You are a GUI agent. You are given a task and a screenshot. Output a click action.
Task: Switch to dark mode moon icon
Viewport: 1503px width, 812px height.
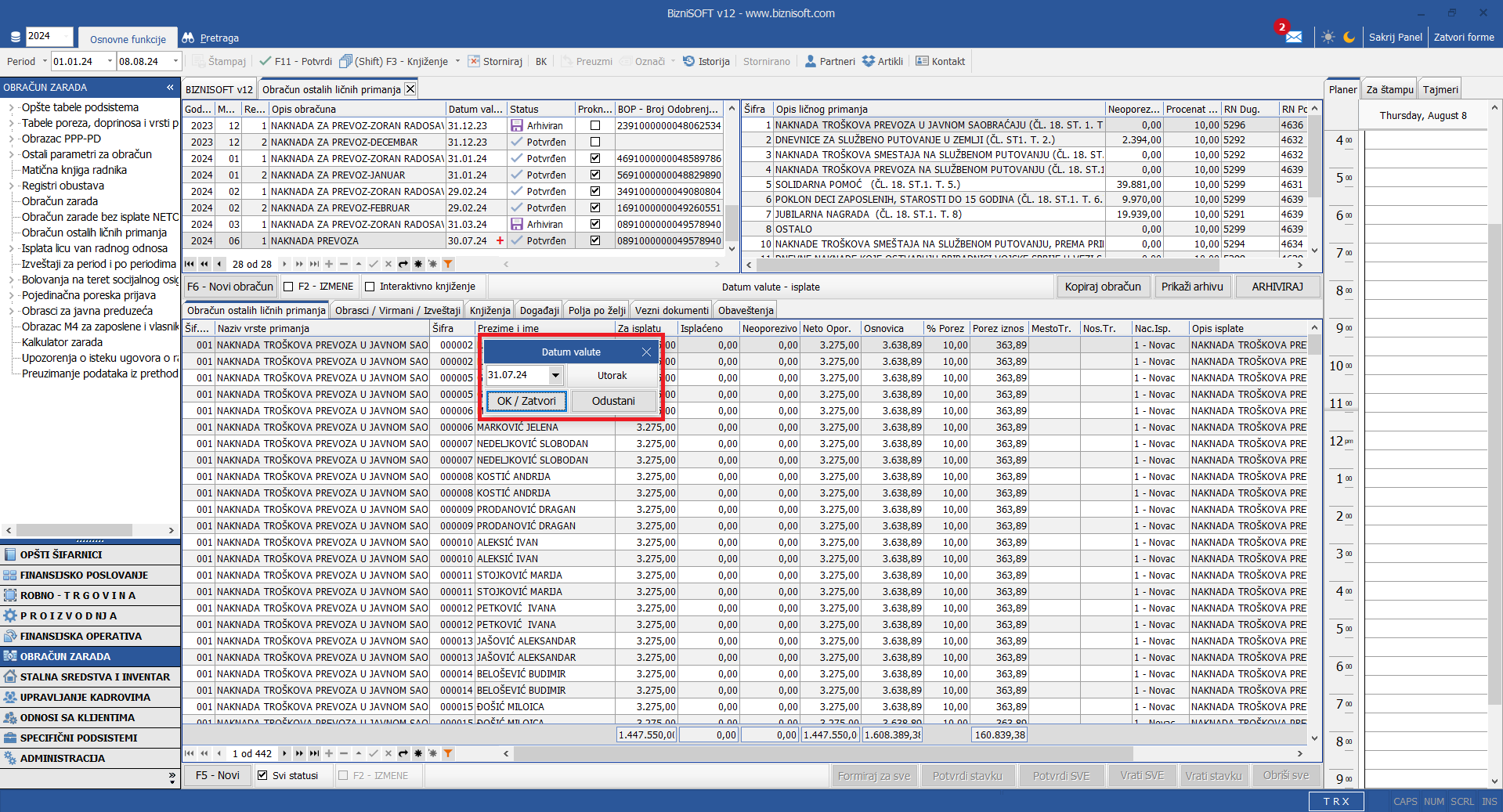tap(1349, 37)
